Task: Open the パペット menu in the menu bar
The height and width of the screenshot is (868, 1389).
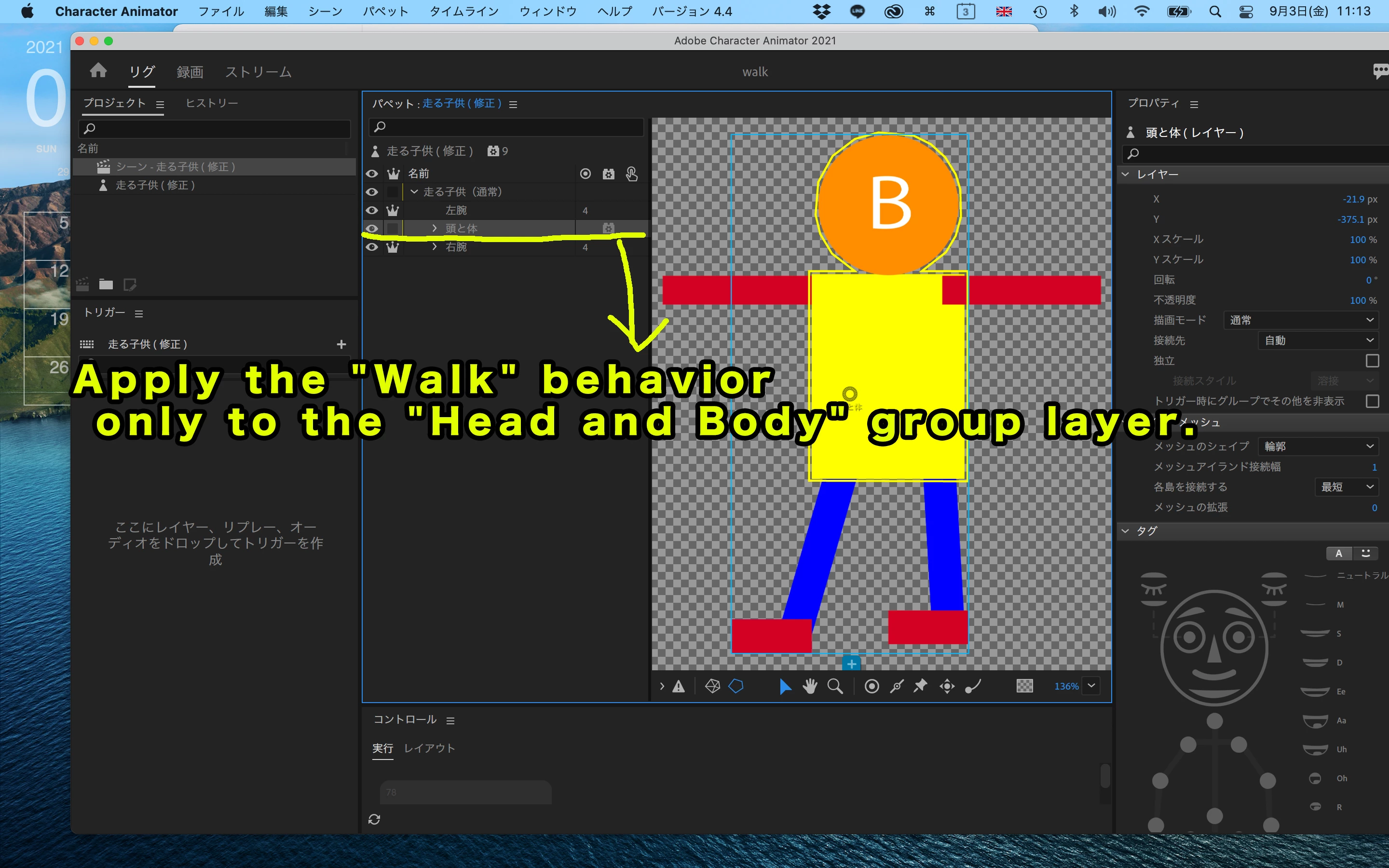Action: pyautogui.click(x=385, y=12)
